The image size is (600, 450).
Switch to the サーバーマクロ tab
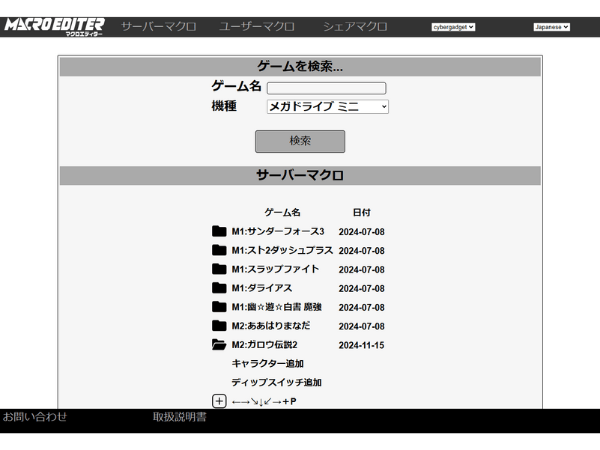click(x=158, y=26)
